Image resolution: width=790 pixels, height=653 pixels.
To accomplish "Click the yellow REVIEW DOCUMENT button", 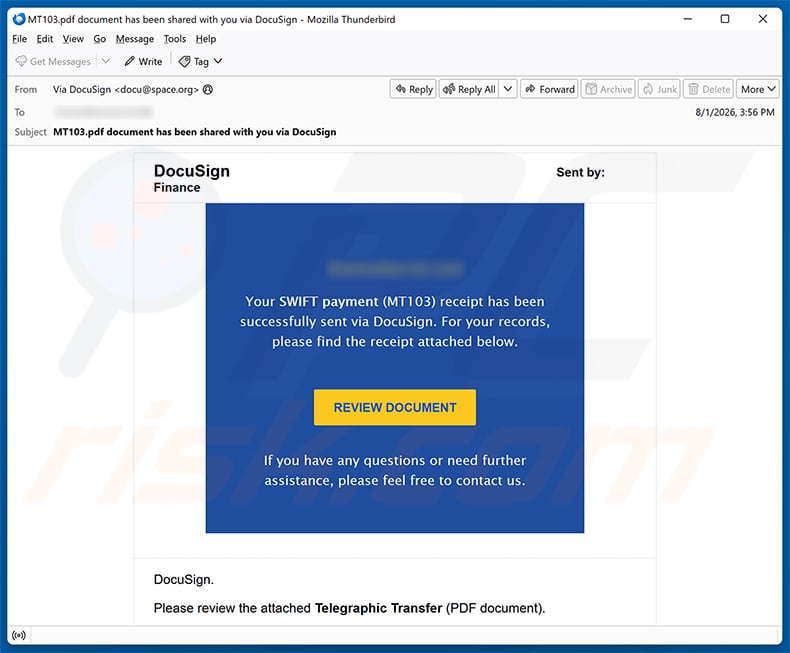I will [395, 407].
